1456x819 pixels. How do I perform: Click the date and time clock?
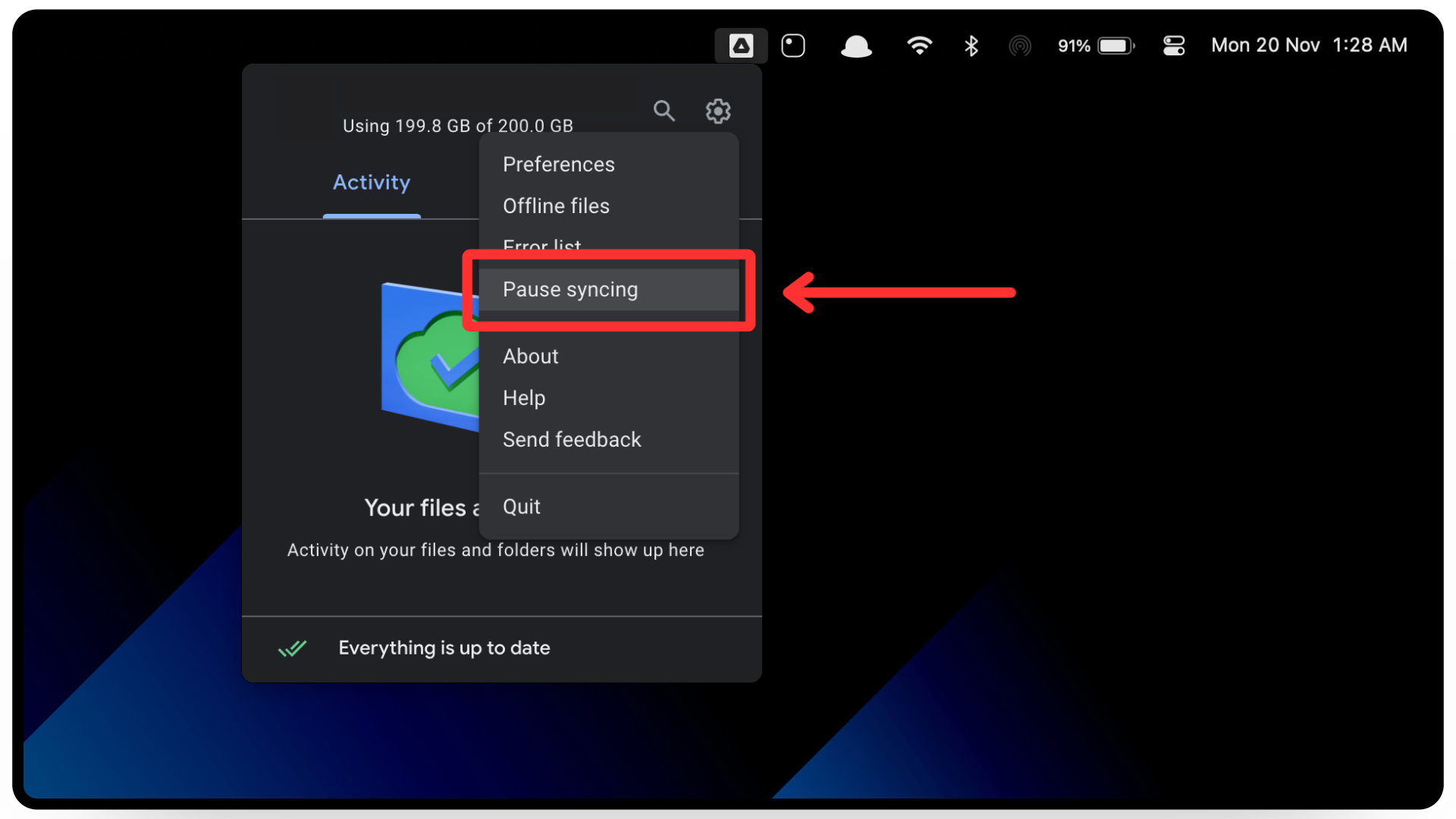click(1308, 45)
